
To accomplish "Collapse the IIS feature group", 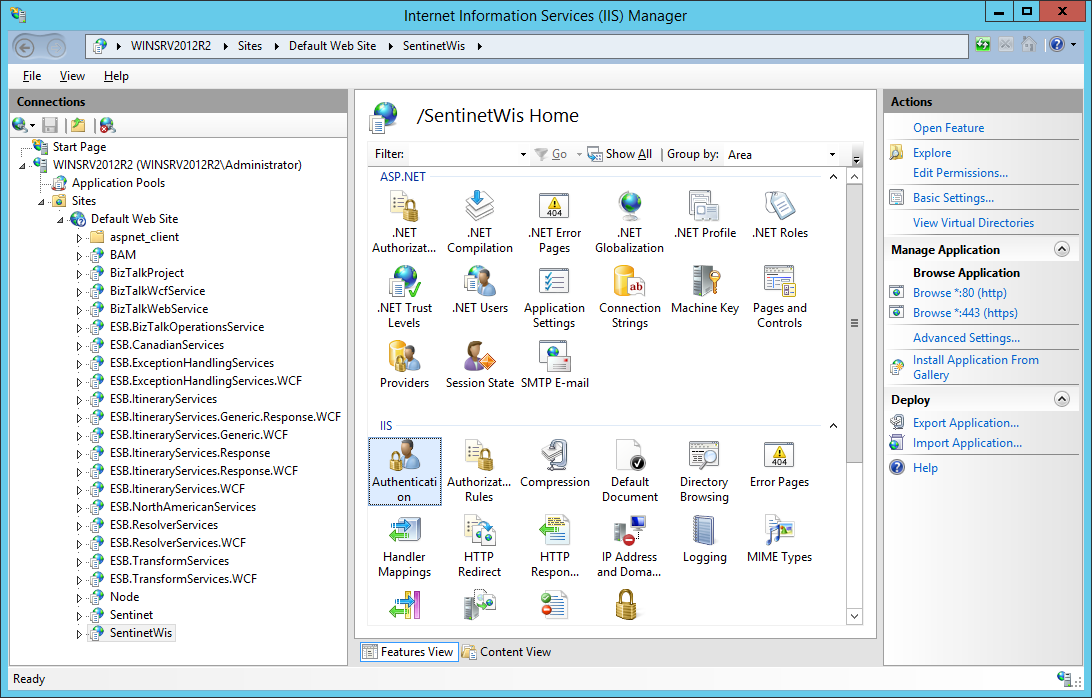I will point(833,426).
